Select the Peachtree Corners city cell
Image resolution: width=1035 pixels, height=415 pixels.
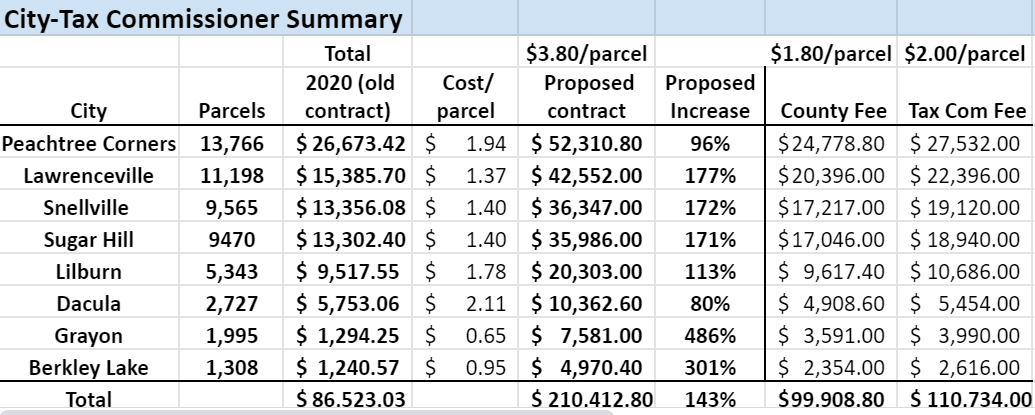click(89, 143)
